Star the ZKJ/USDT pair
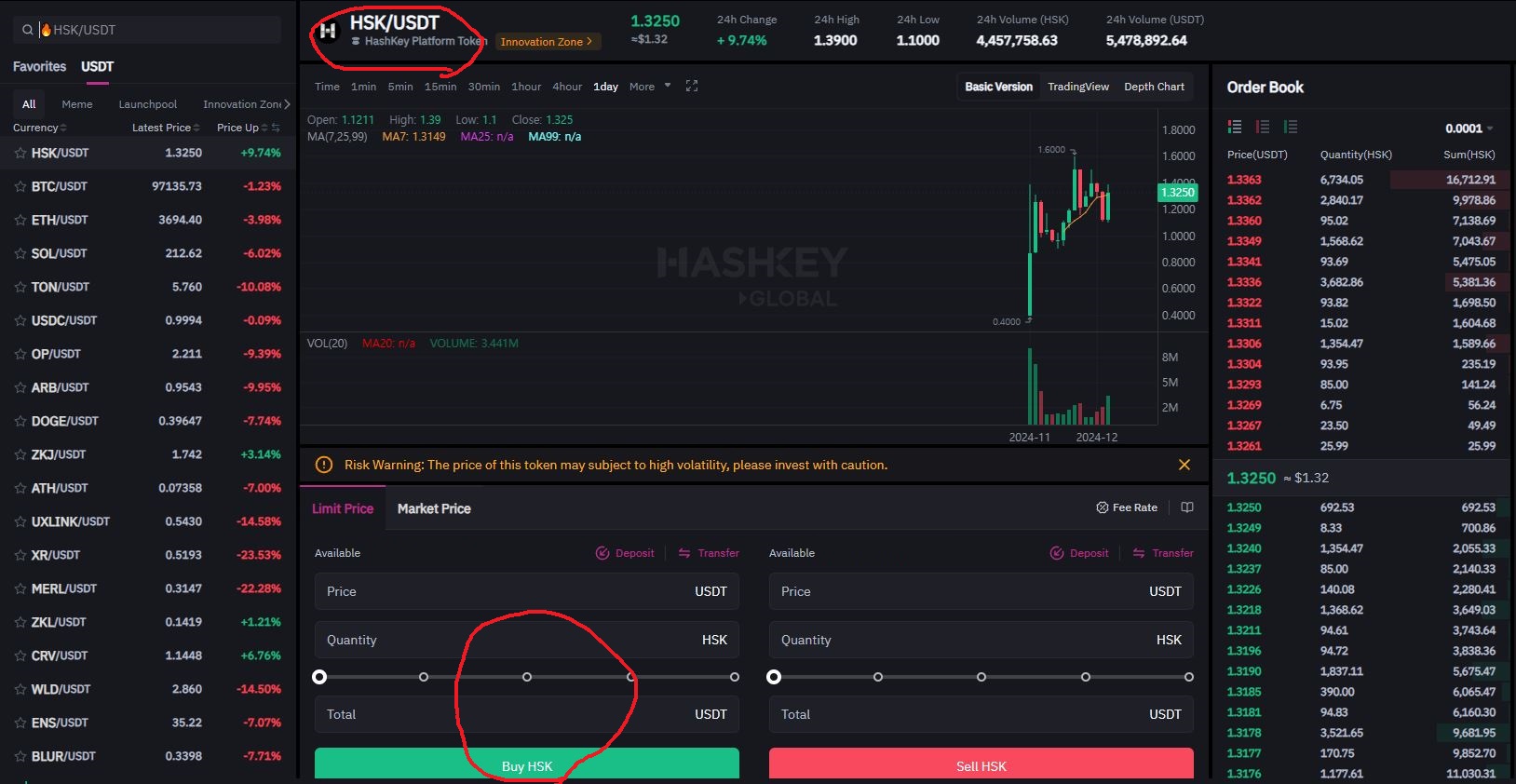The width and height of the screenshot is (1516, 784). click(x=20, y=454)
